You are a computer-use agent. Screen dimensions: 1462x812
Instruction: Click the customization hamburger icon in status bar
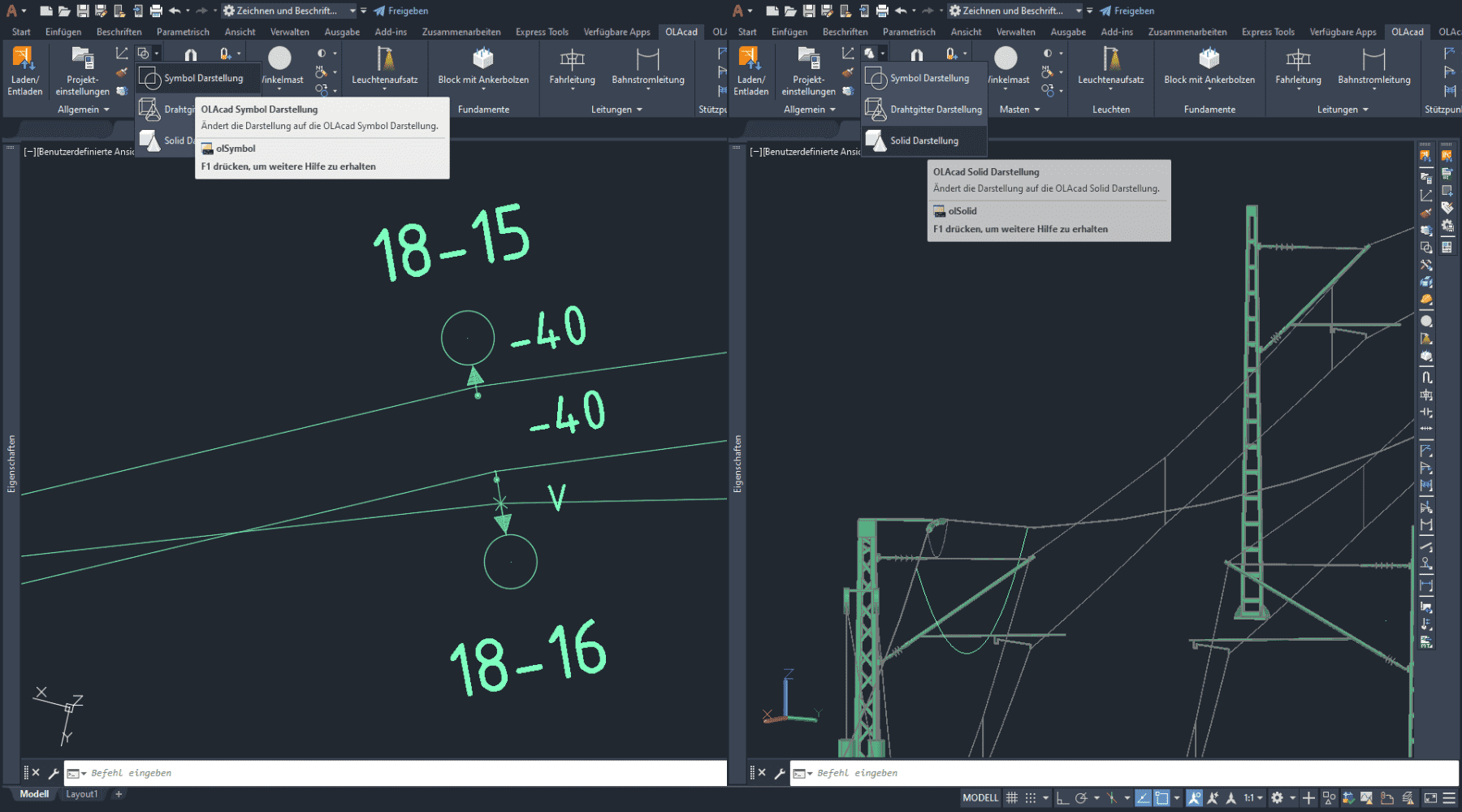pyautogui.click(x=1449, y=798)
